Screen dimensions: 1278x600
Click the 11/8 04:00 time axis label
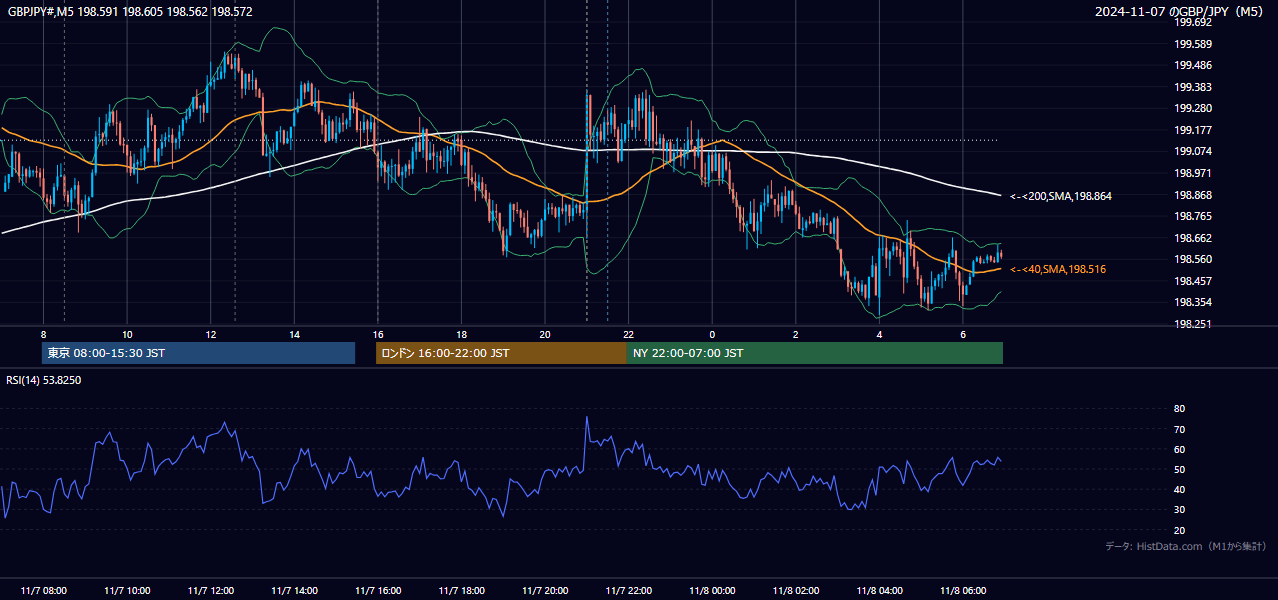(x=879, y=591)
